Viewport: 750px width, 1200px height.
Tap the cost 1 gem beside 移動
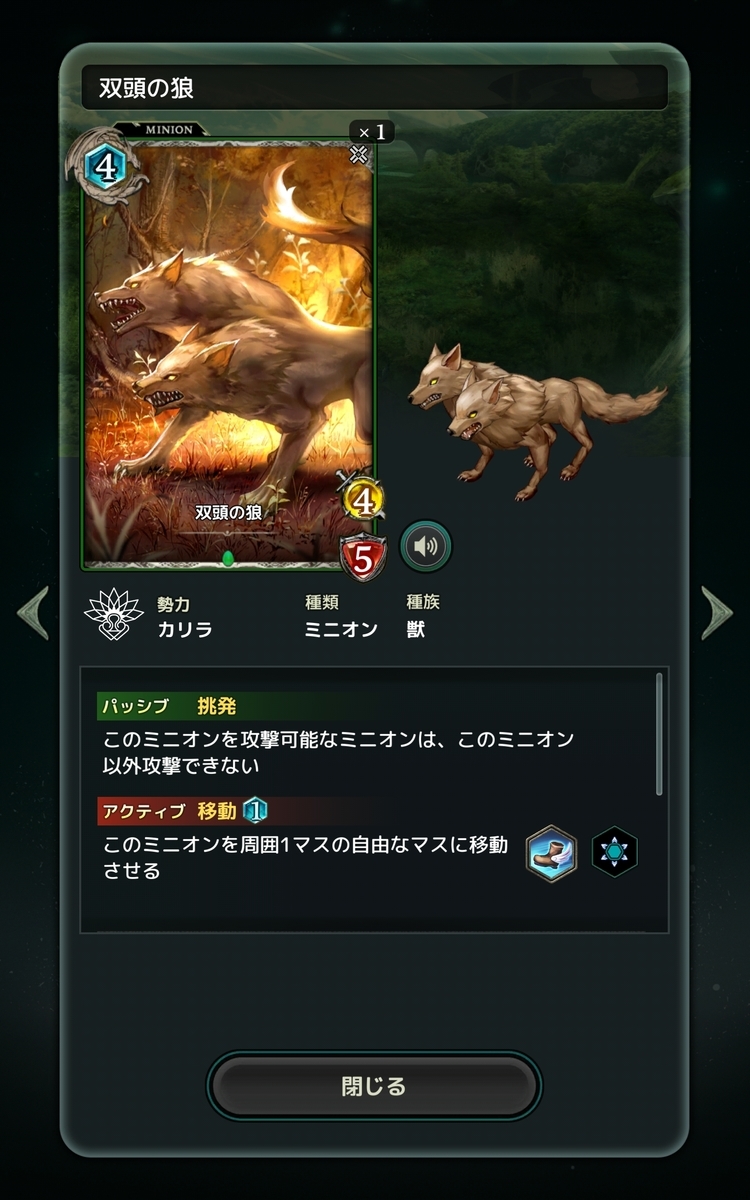pos(256,810)
